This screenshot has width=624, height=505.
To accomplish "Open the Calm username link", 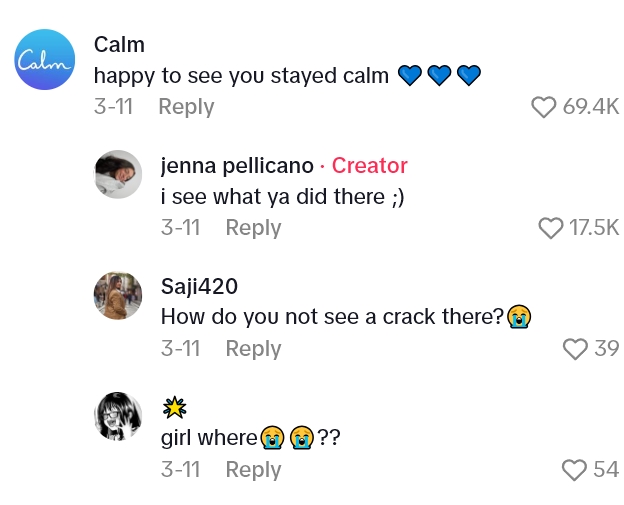I will [x=119, y=45].
